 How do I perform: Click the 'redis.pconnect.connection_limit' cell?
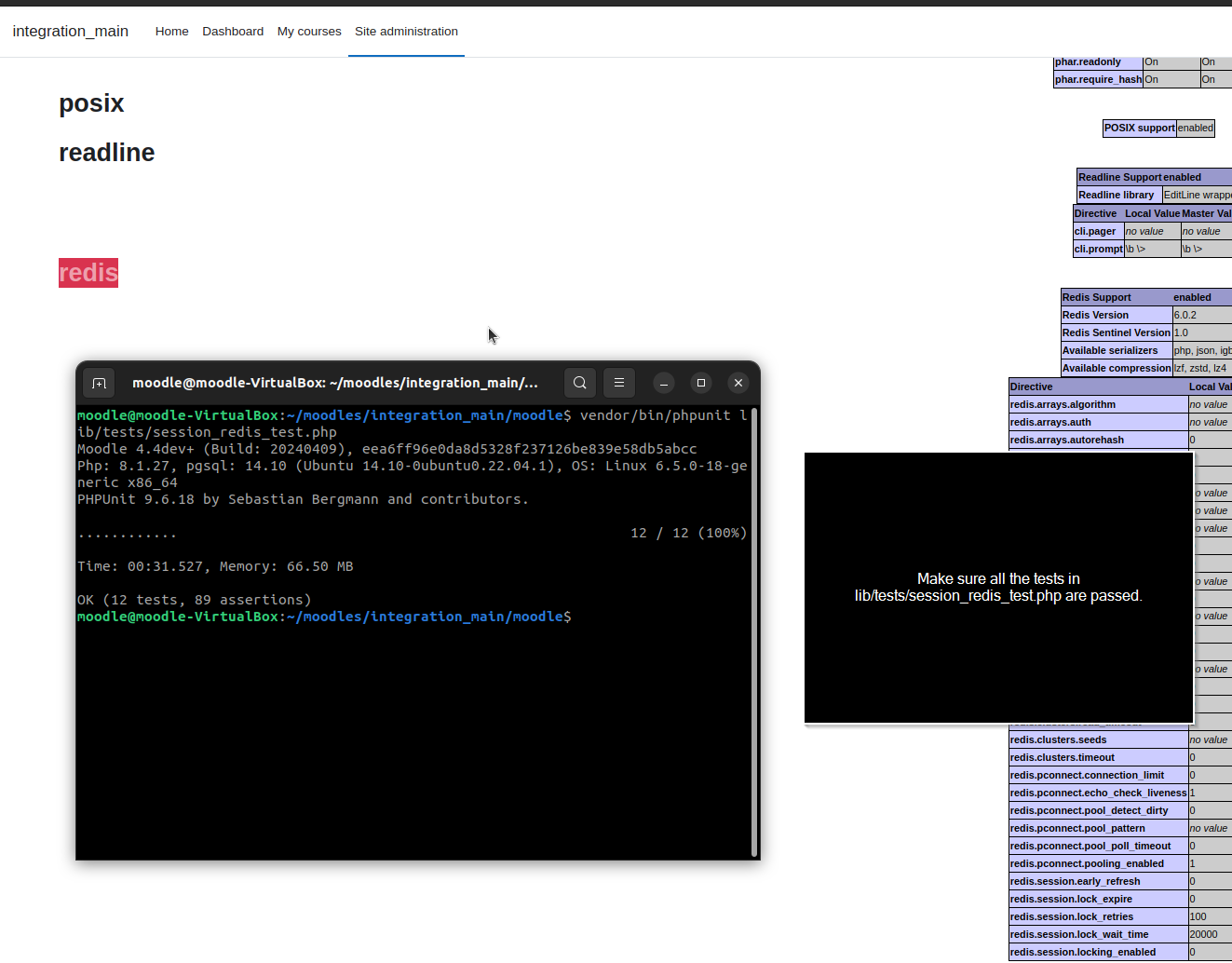1099,775
